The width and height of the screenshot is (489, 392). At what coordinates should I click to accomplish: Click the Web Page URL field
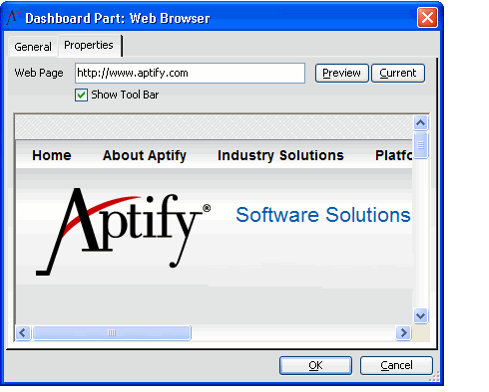click(190, 73)
